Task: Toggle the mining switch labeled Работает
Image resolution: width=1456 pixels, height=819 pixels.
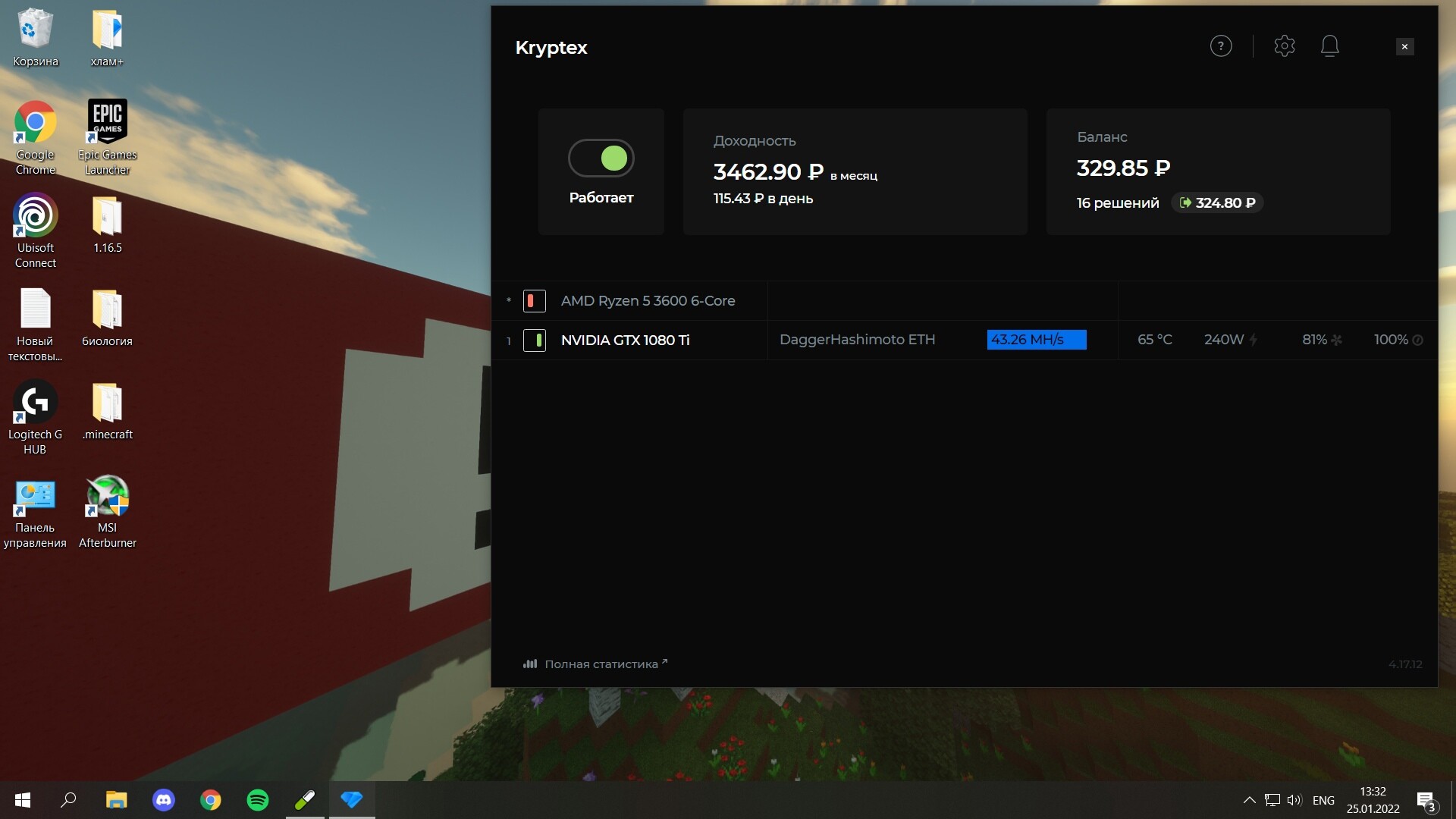Action: pyautogui.click(x=601, y=158)
